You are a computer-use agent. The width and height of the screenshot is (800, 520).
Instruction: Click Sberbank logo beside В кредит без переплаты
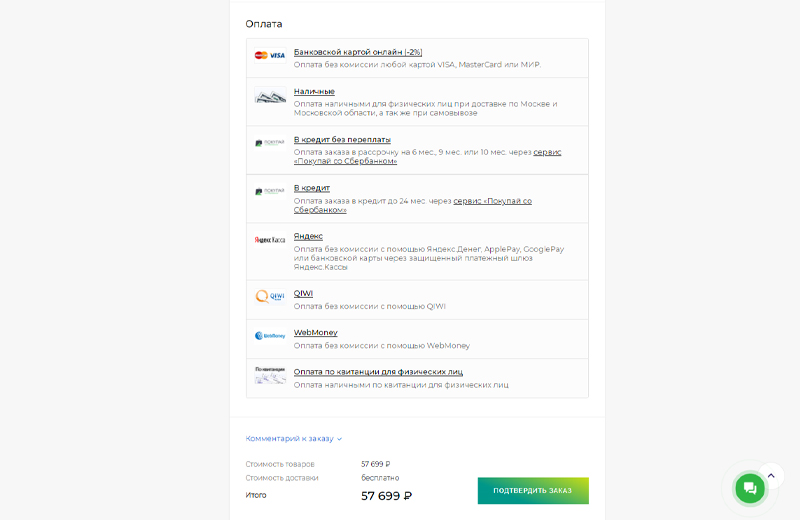[270, 143]
